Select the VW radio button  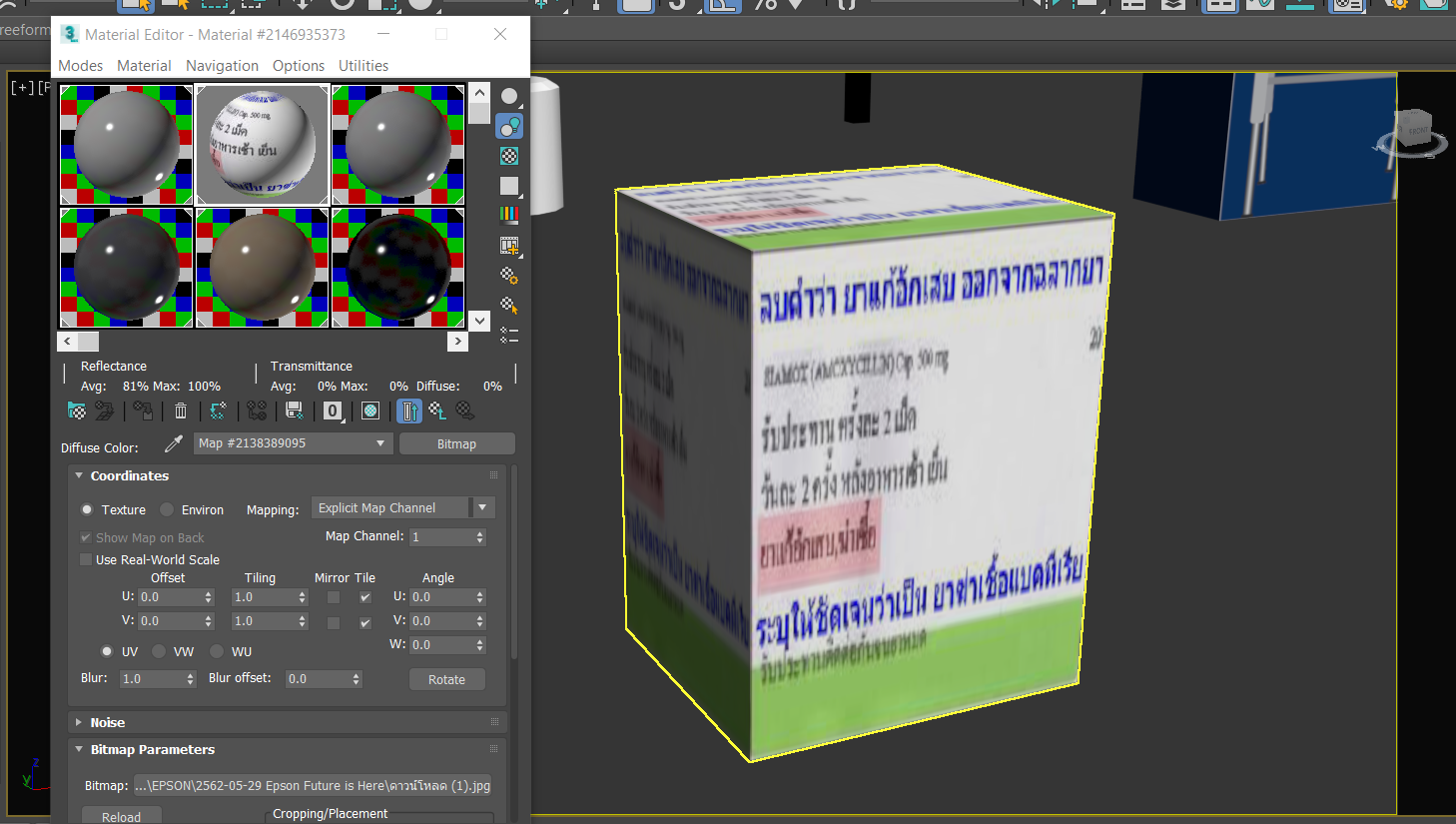click(x=159, y=651)
